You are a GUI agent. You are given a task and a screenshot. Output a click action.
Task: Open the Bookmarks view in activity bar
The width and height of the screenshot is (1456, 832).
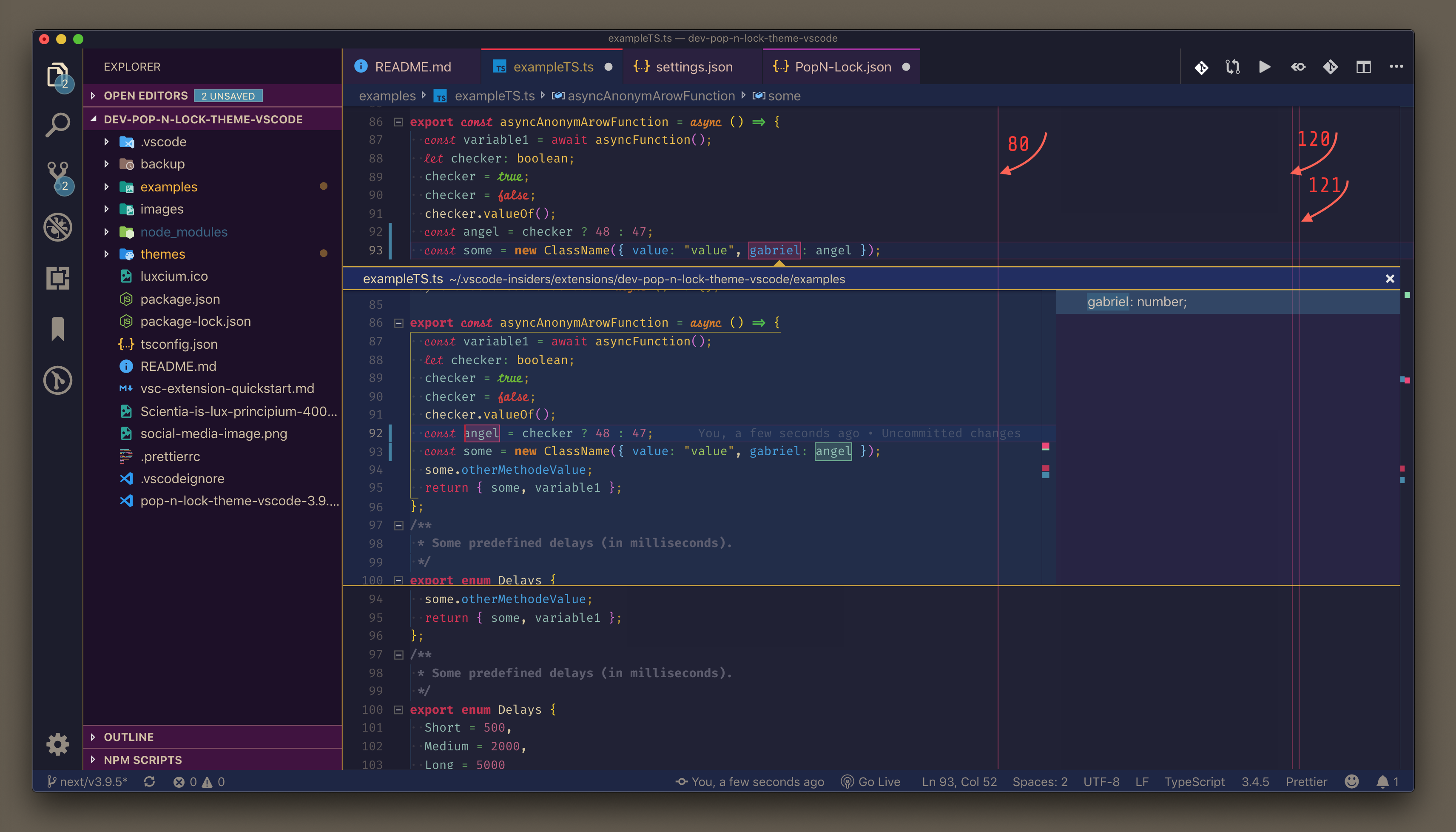(x=58, y=329)
